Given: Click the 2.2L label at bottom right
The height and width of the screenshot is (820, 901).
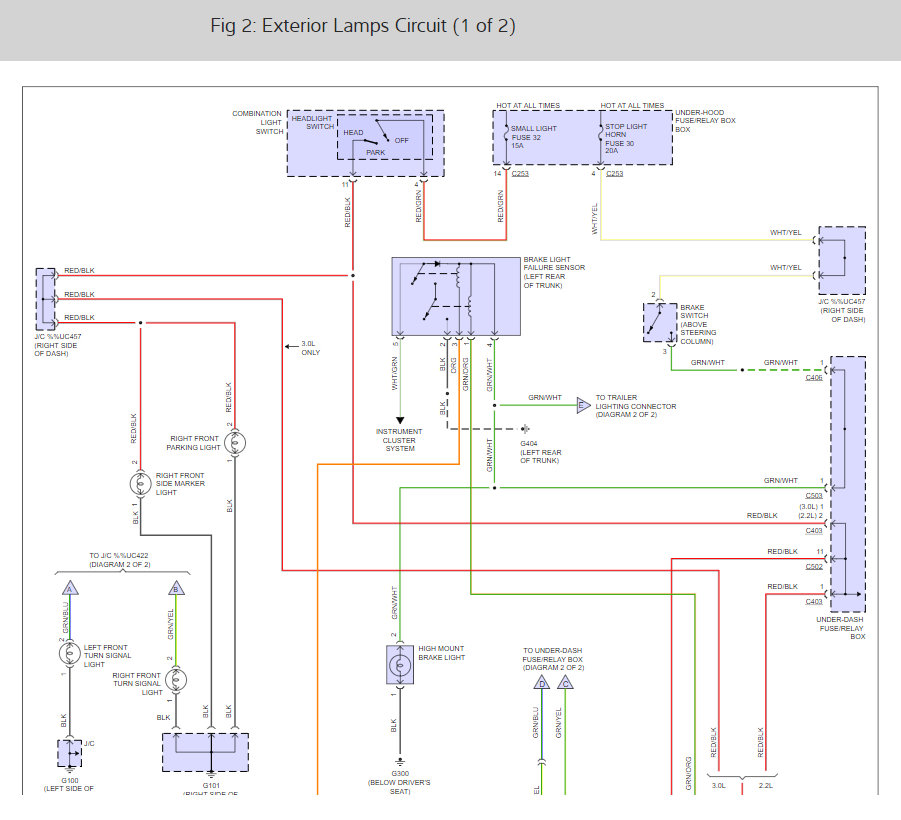Looking at the screenshot, I should [766, 786].
